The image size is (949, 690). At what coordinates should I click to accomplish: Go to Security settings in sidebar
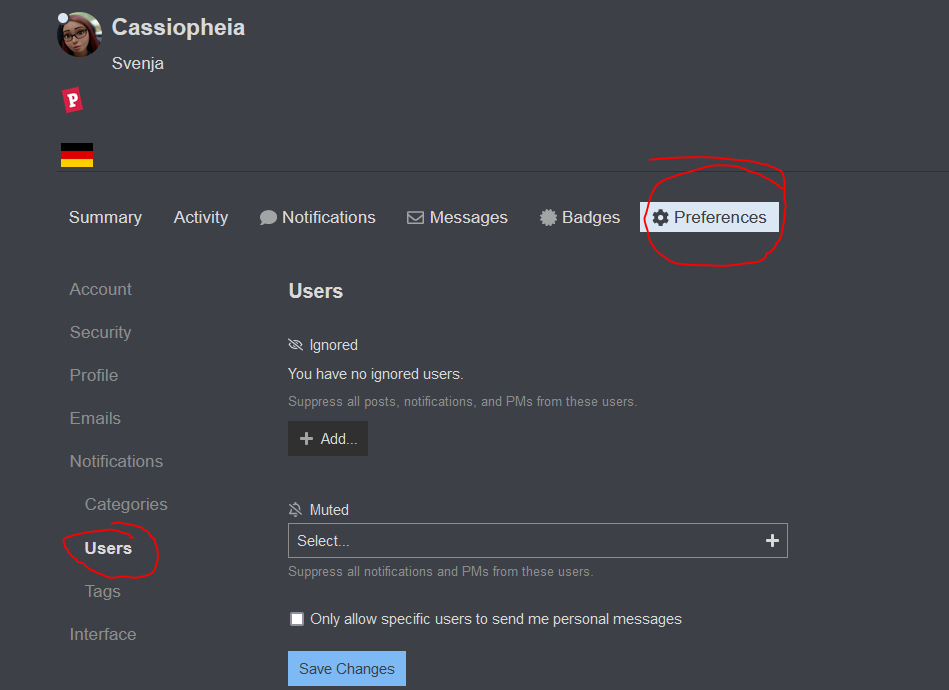[x=100, y=332]
